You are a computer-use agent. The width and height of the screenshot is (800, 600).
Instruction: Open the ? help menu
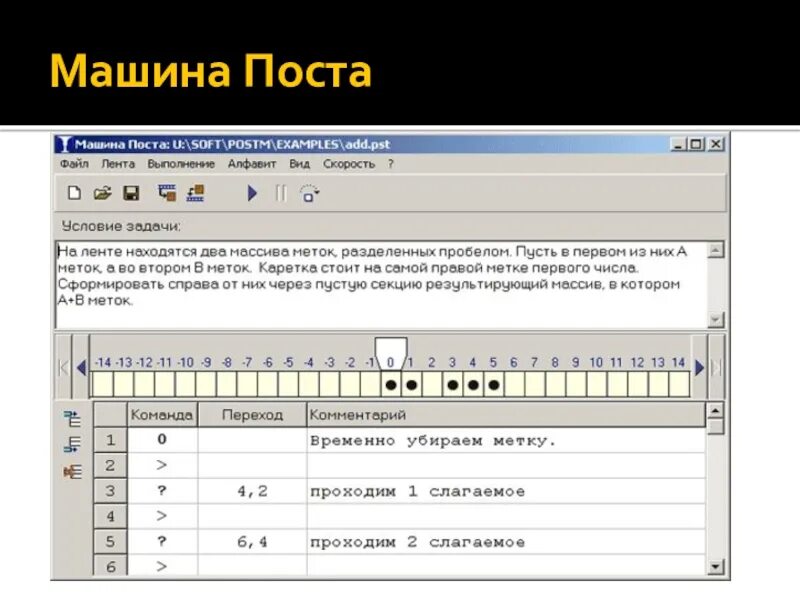(391, 164)
